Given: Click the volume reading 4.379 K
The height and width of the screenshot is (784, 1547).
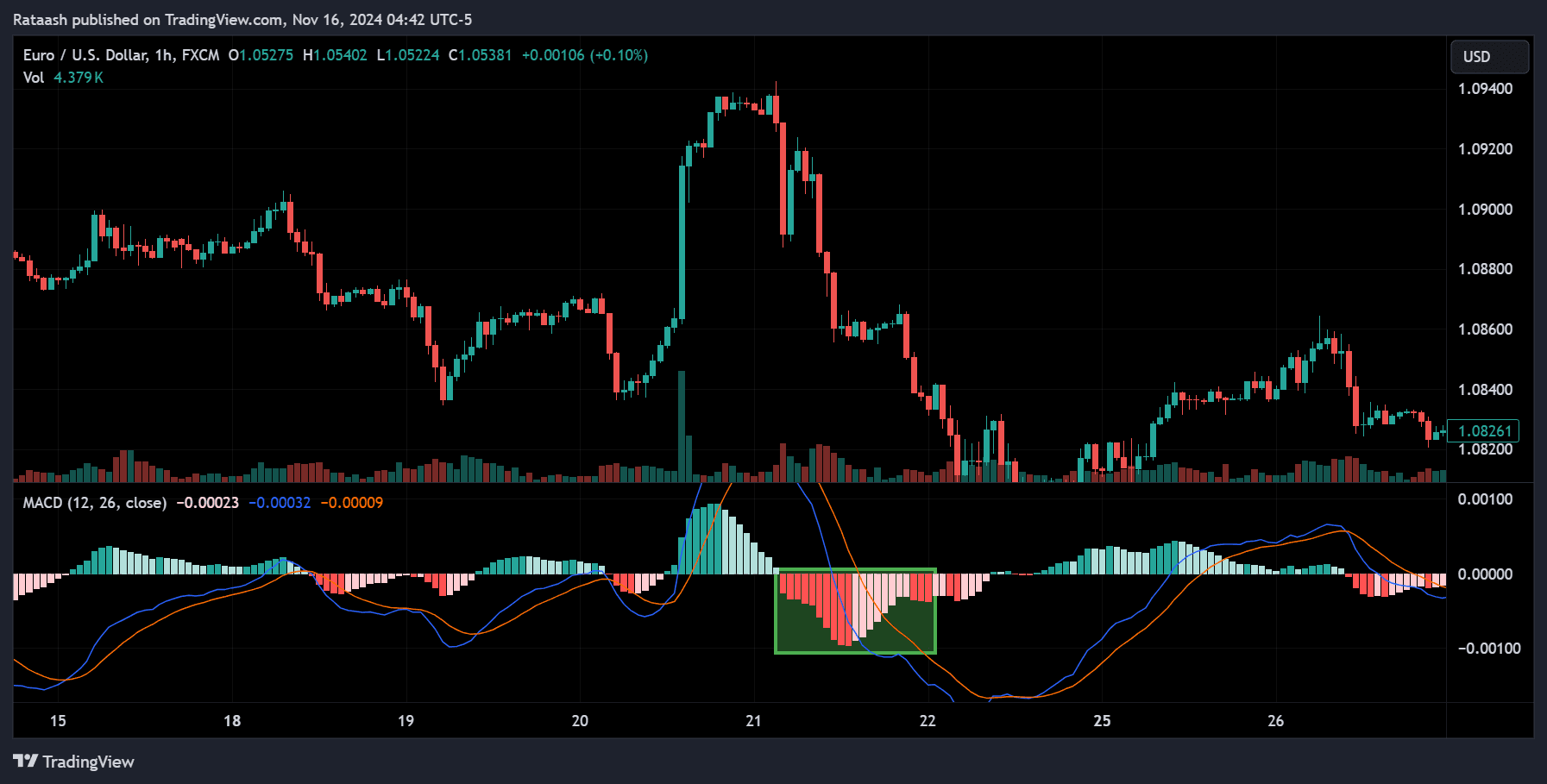Looking at the screenshot, I should (79, 77).
